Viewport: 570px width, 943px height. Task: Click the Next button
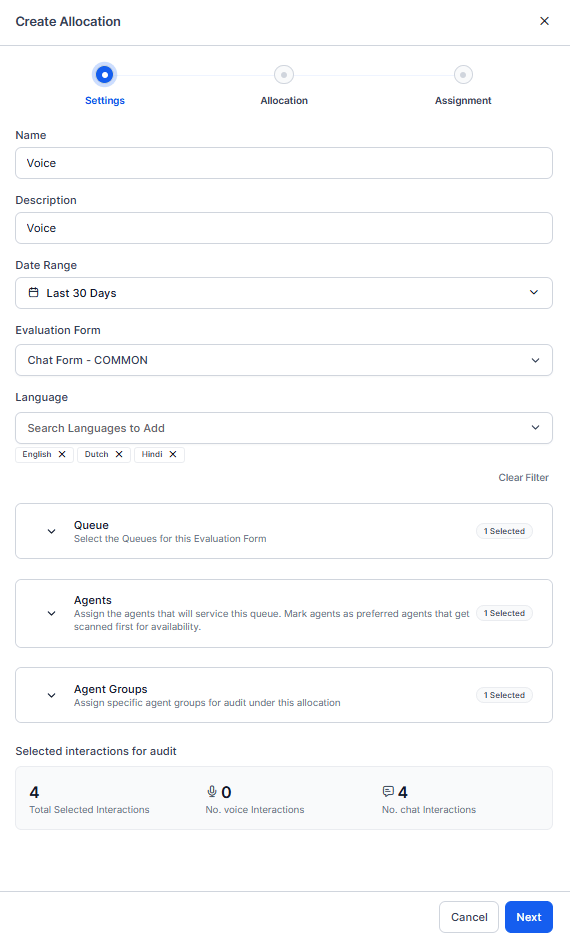529,917
